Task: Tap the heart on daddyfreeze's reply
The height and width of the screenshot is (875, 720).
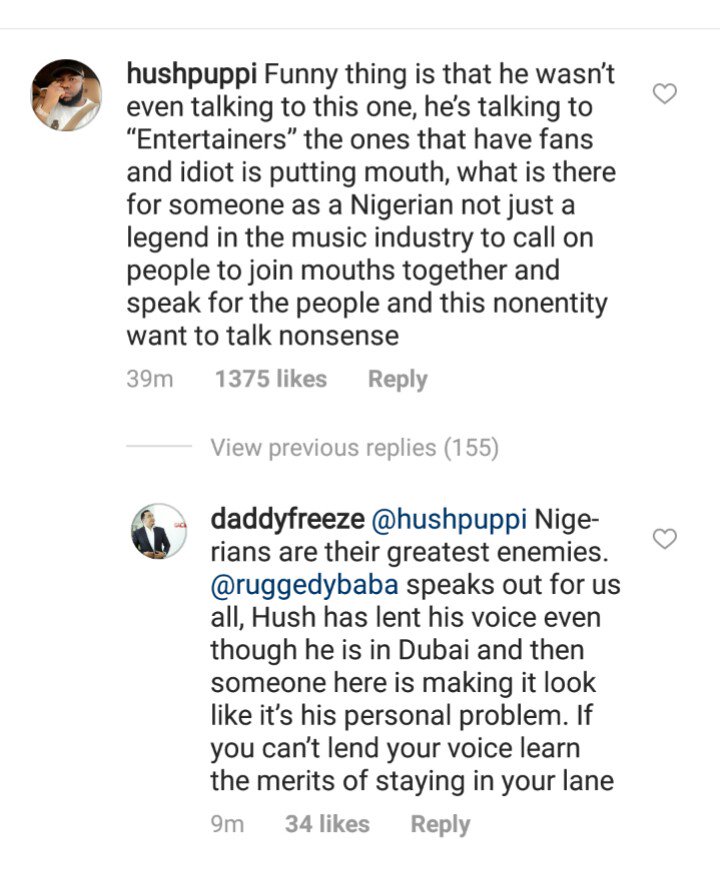Action: 665,539
